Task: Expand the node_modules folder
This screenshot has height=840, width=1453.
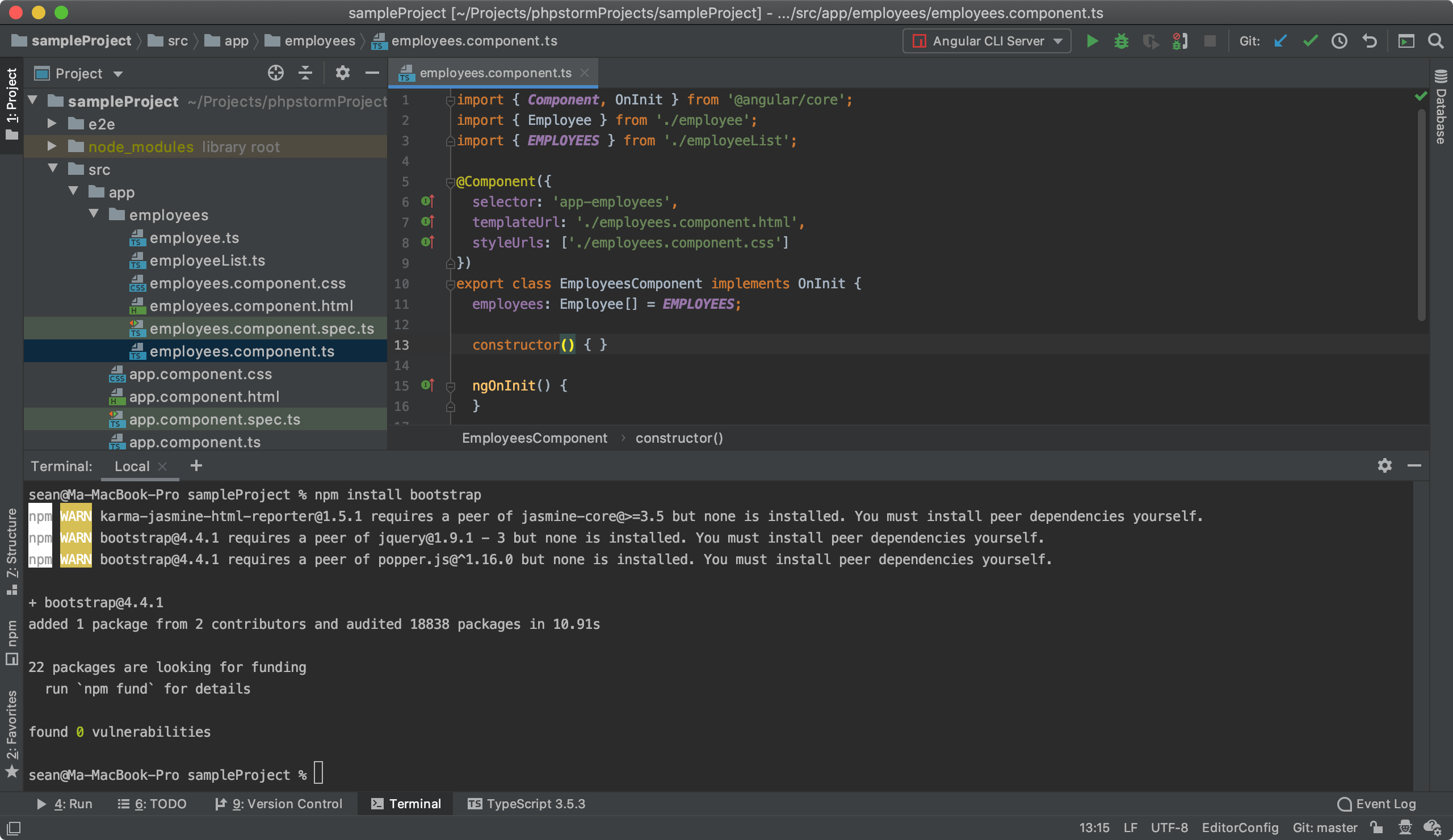Action: pos(51,146)
